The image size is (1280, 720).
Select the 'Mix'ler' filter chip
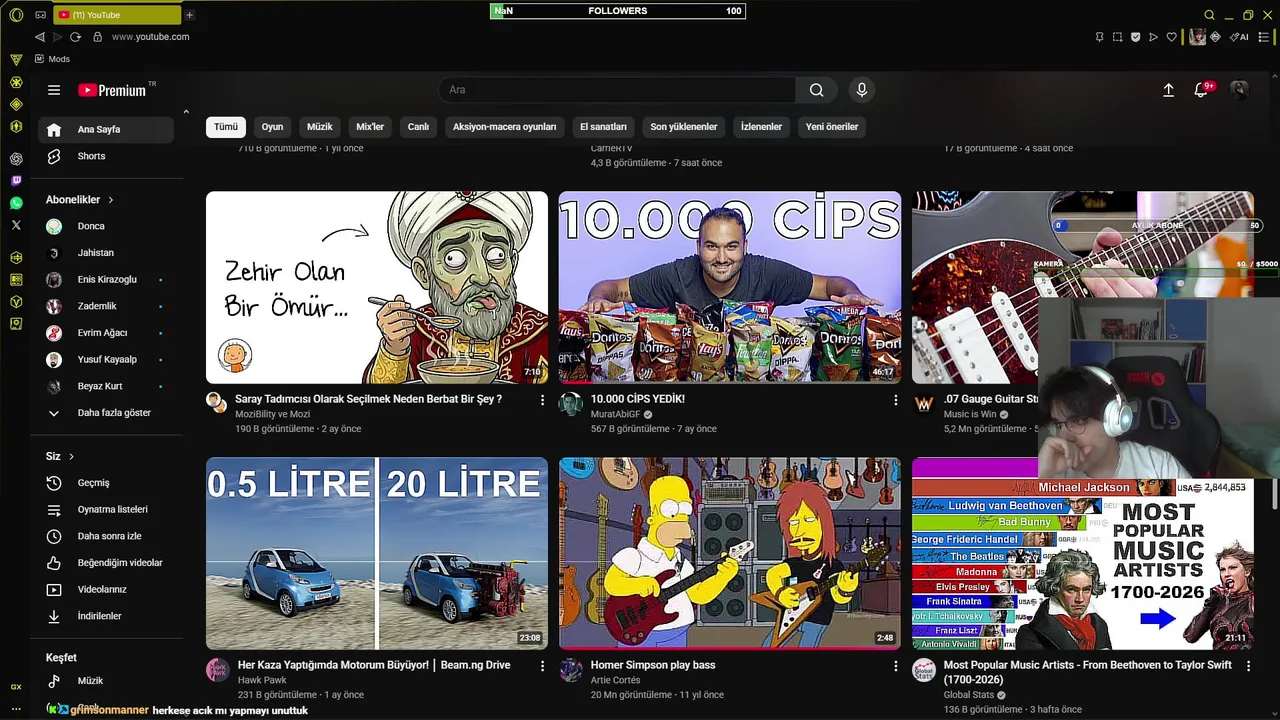[x=370, y=127]
